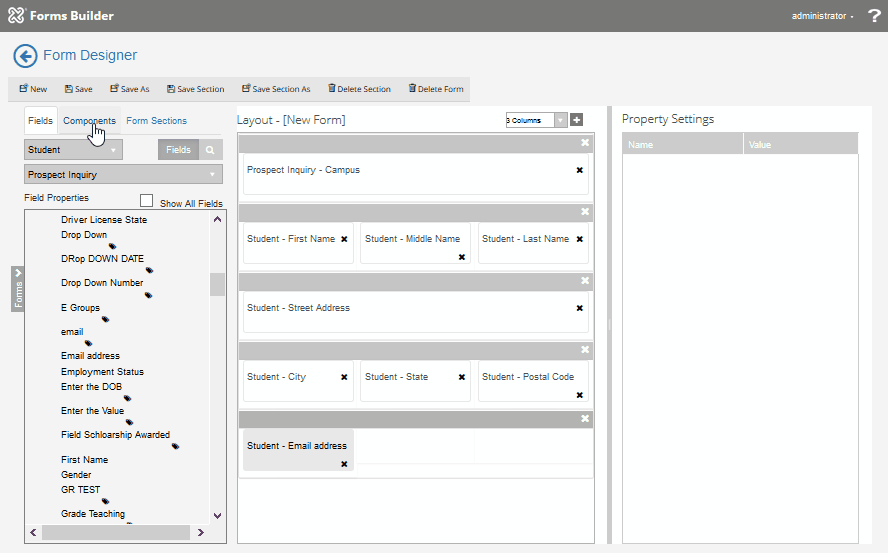Screen dimensions: 888x553
Task: Click the plus icon to add a row
Action: (577, 120)
